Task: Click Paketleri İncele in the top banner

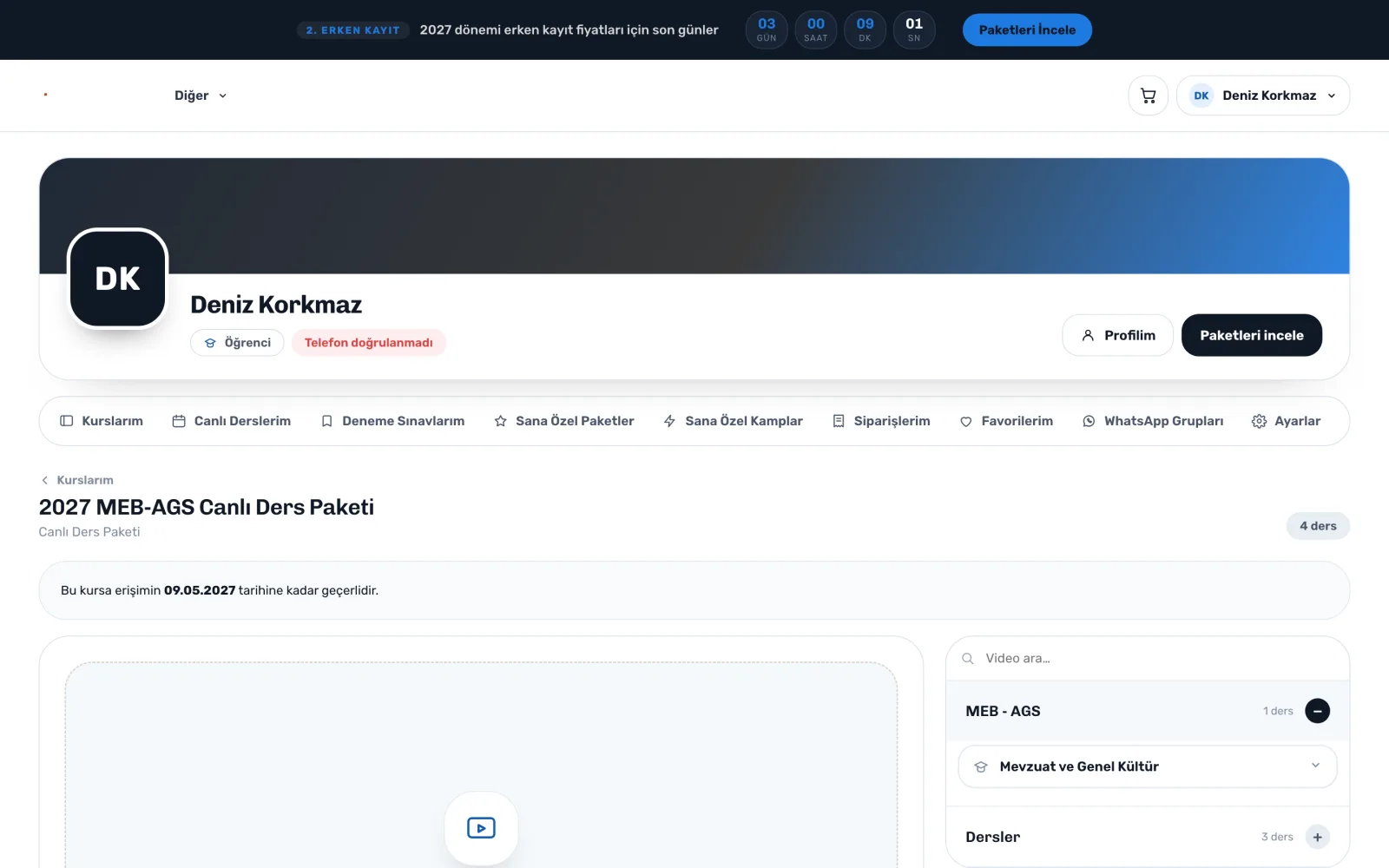Action: 1027,30
